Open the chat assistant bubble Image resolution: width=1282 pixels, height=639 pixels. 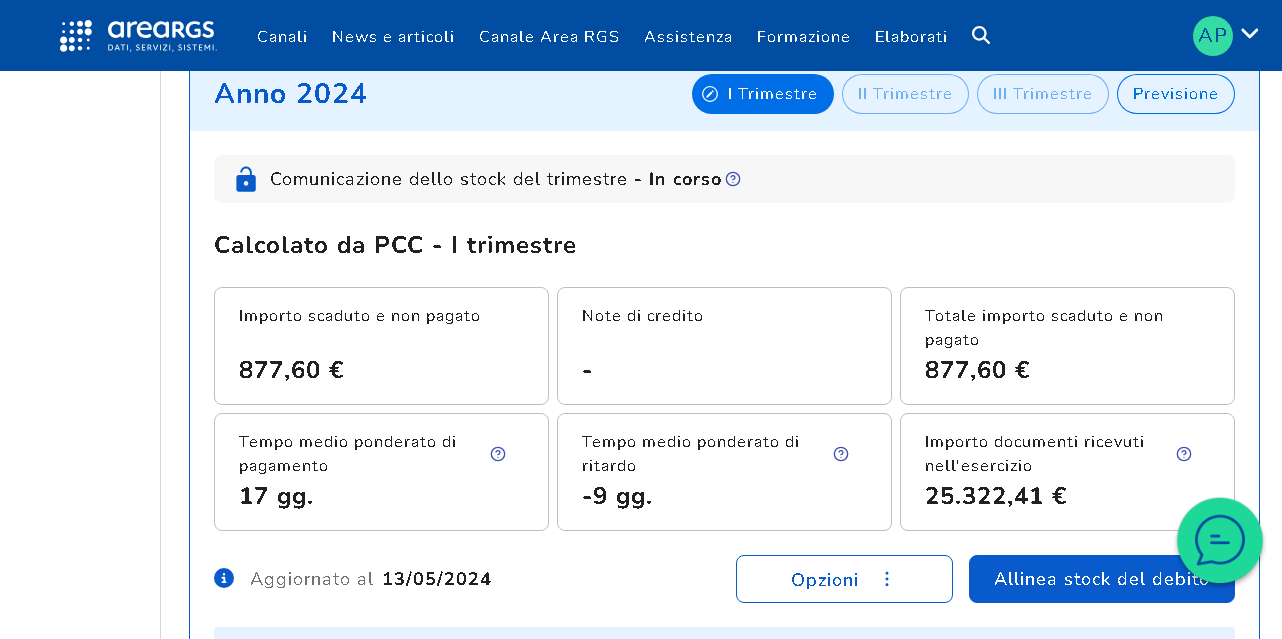pos(1219,541)
